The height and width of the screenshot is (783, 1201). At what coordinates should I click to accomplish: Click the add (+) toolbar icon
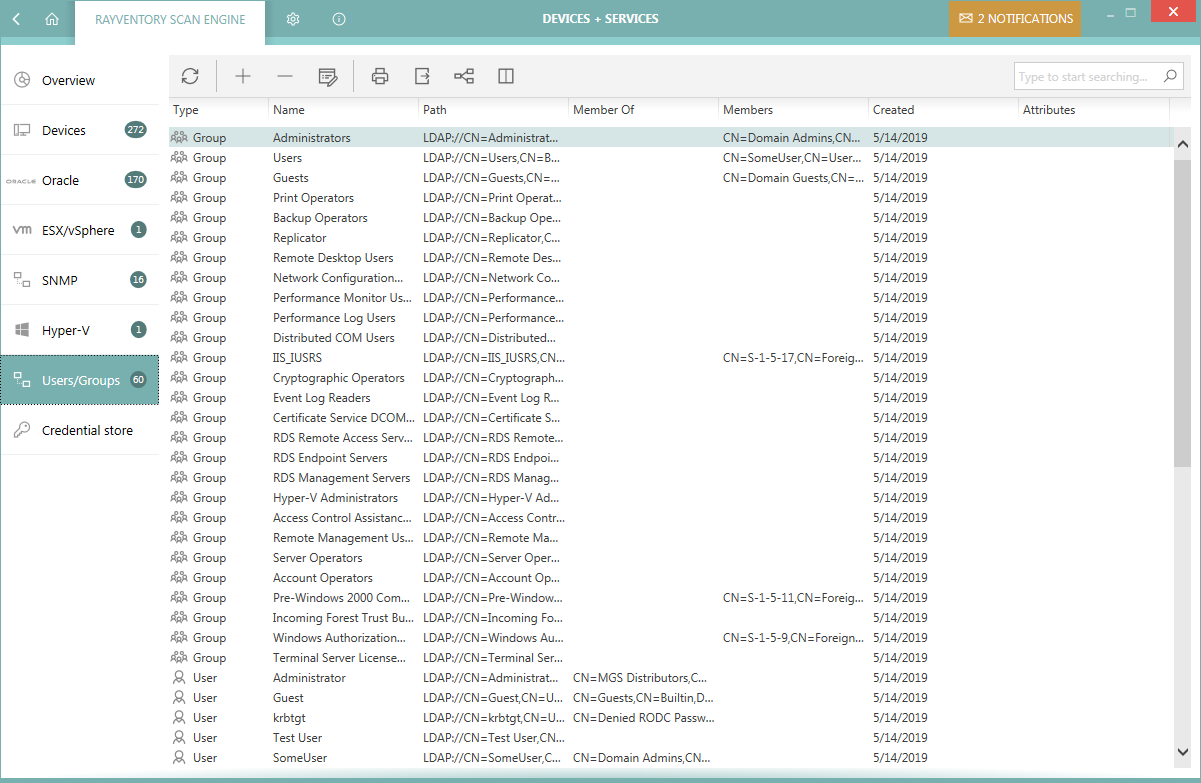click(x=243, y=75)
